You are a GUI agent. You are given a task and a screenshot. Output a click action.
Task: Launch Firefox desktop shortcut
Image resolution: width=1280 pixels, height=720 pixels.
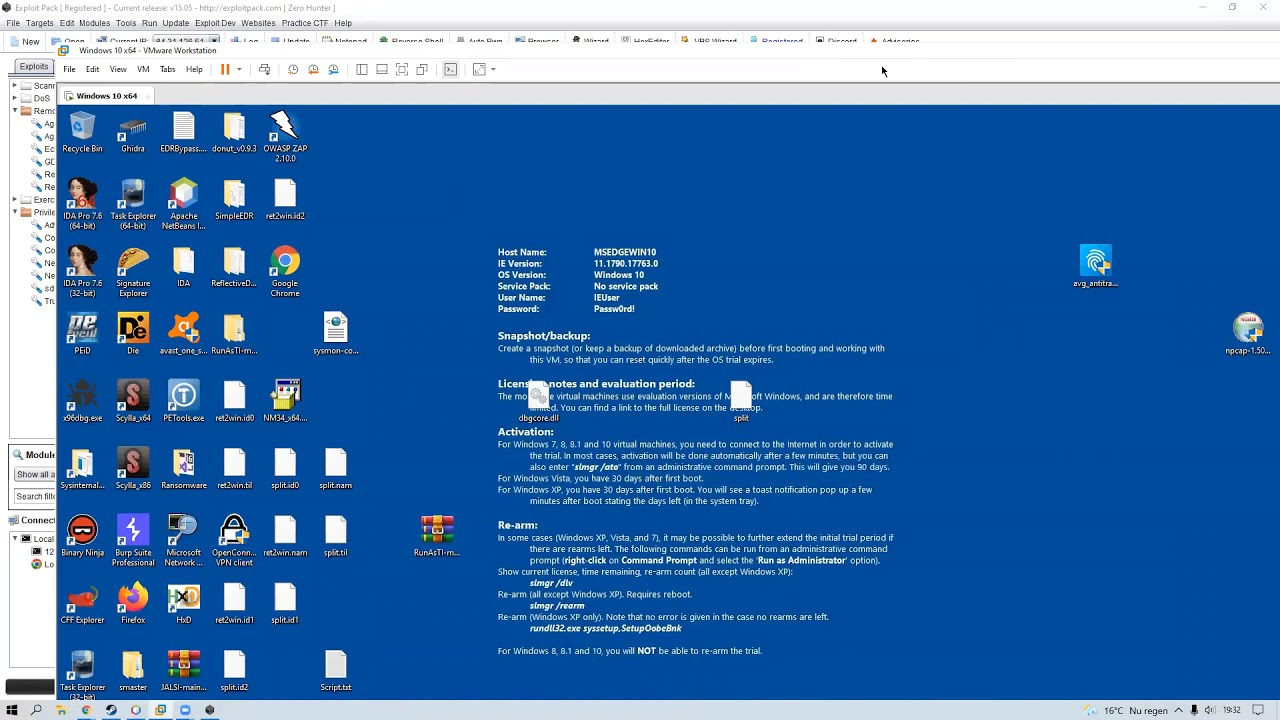[133, 603]
